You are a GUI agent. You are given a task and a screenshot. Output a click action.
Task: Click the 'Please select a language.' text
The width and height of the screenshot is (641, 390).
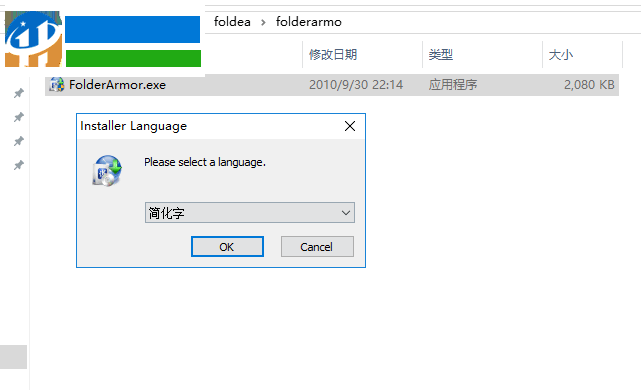(205, 162)
